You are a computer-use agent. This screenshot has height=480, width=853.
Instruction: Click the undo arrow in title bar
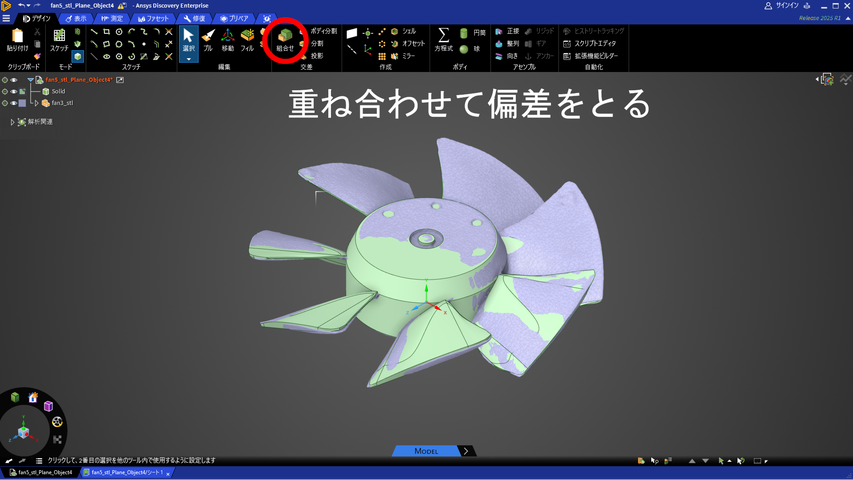[21, 5]
